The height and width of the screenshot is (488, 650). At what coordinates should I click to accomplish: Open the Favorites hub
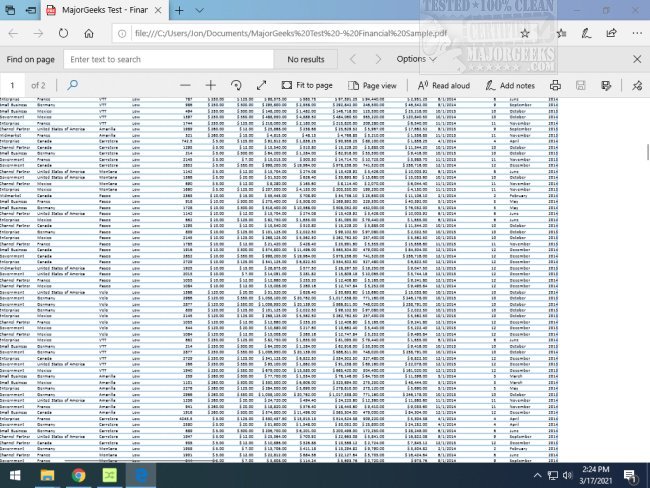[x=561, y=33]
